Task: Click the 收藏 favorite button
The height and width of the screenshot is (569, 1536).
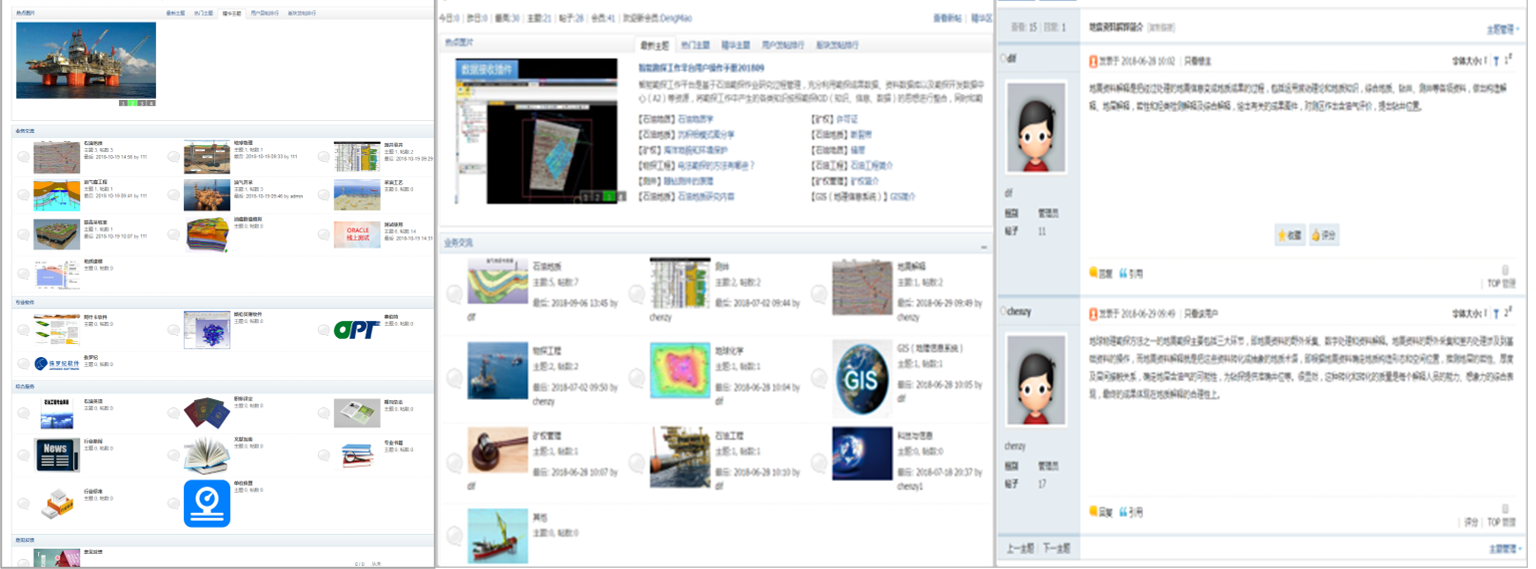Action: 1289,235
